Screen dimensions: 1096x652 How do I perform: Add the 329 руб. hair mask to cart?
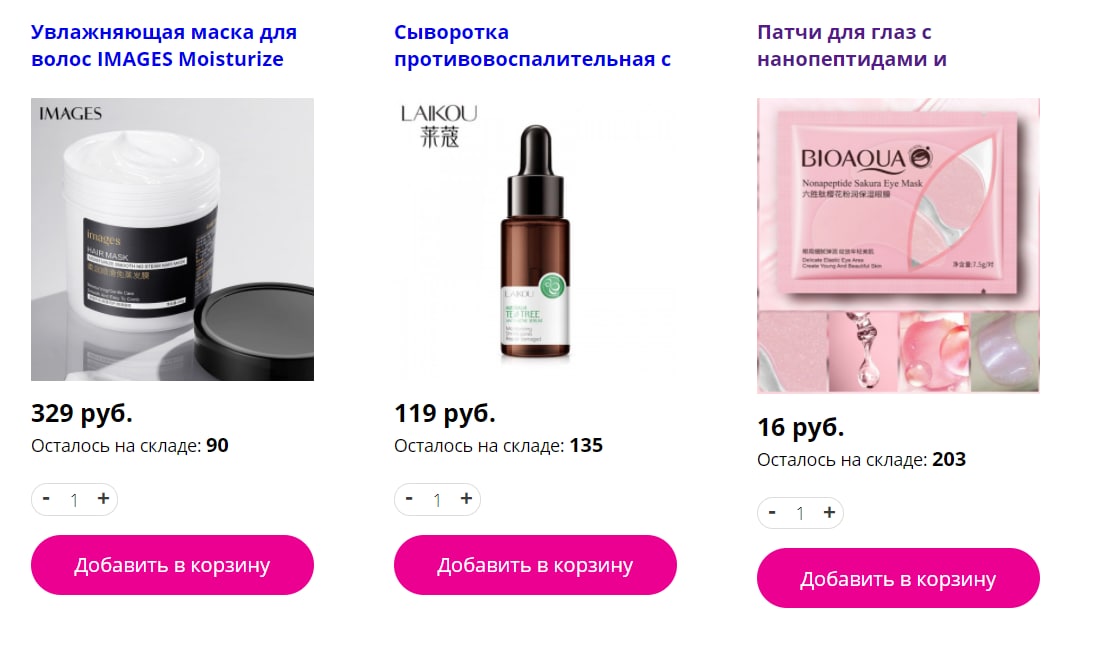(x=172, y=565)
